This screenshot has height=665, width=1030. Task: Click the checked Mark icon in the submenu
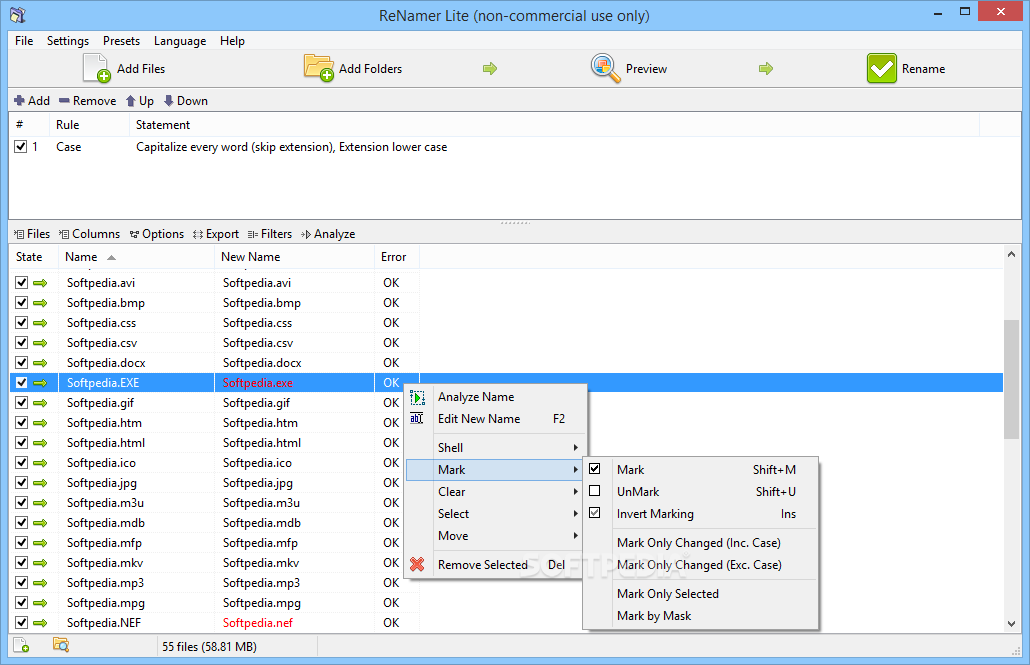coord(595,469)
